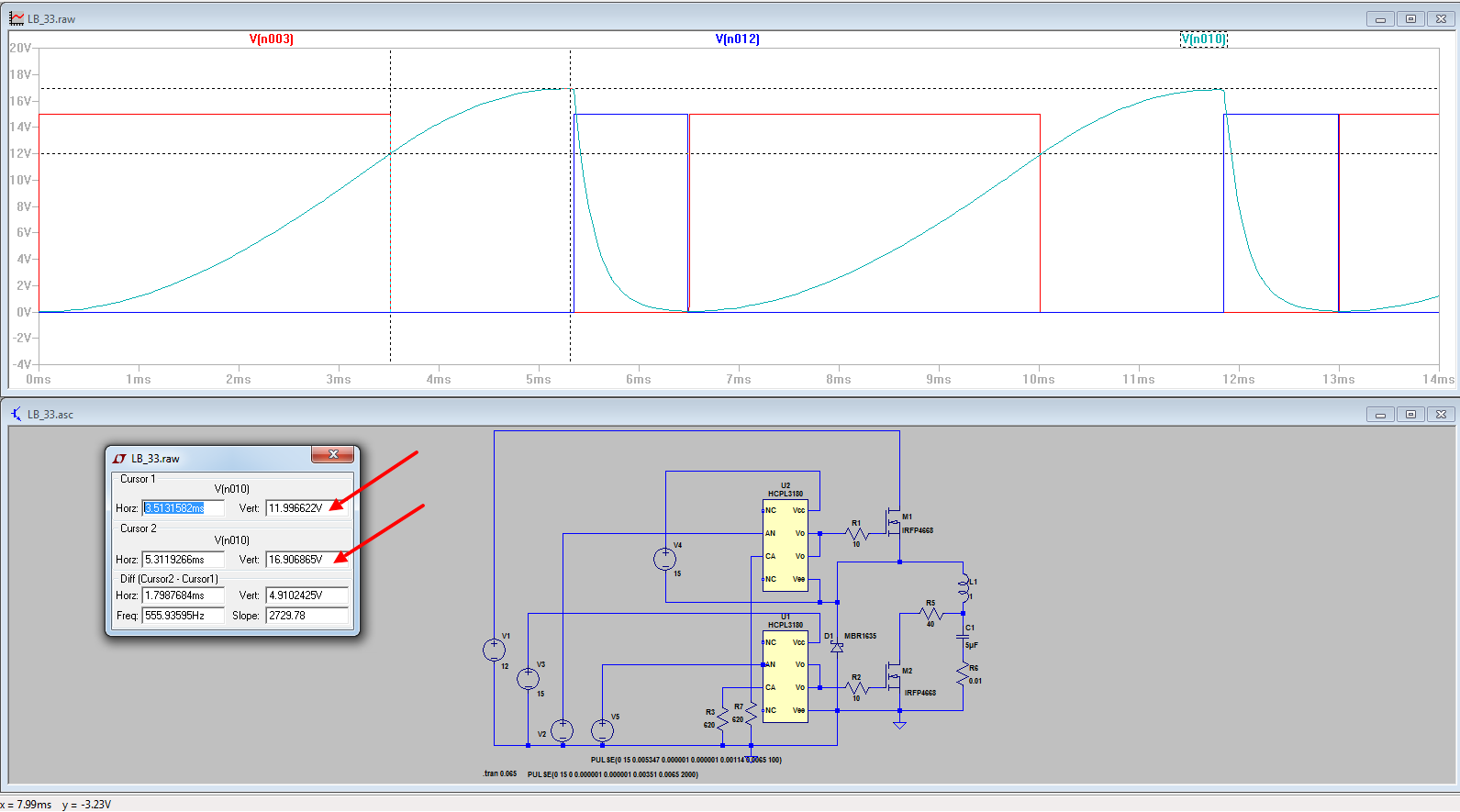1460x812 pixels.
Task: Select the U1 HCPL3180 driver block
Action: coord(785,676)
